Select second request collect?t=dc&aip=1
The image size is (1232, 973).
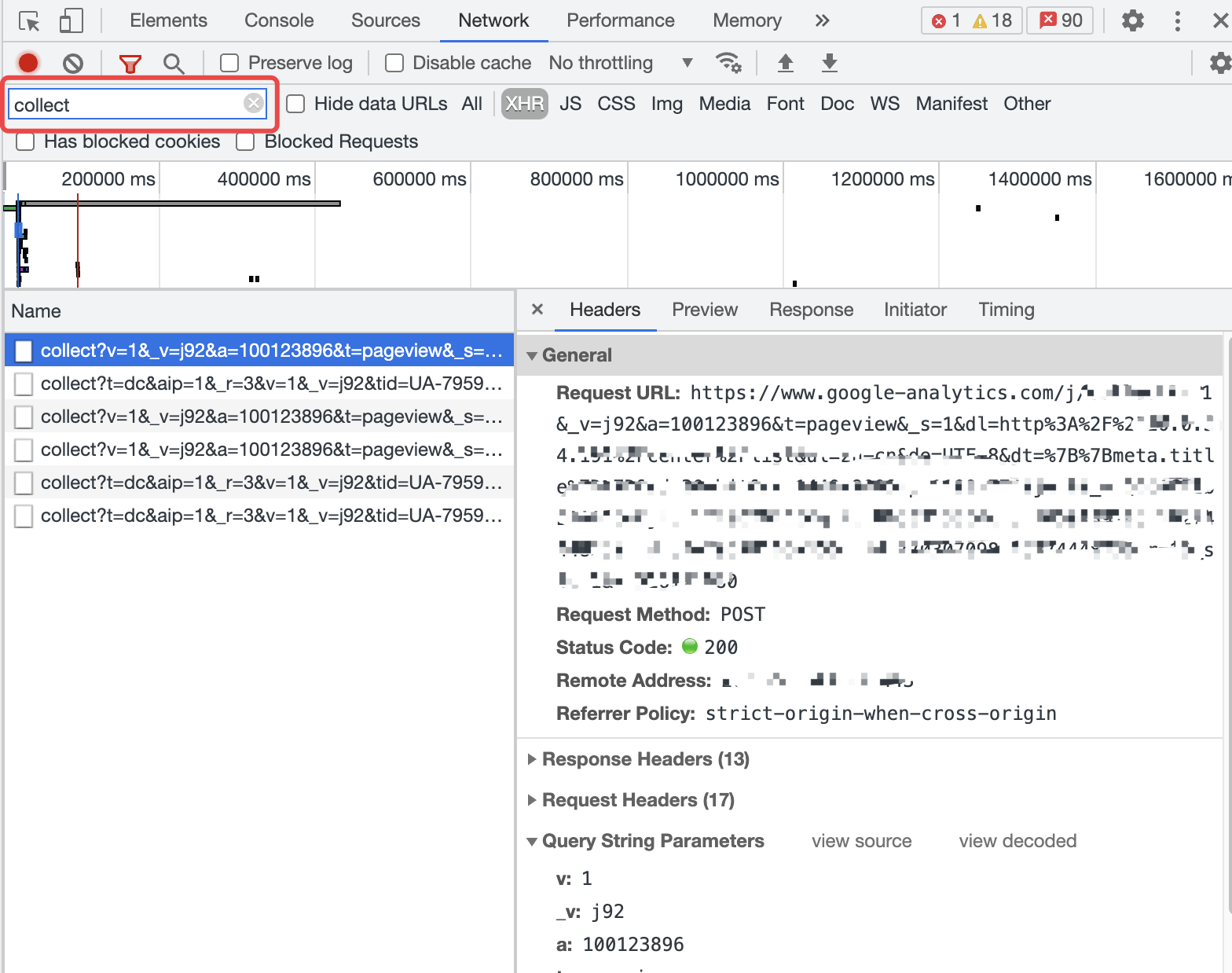(259, 384)
